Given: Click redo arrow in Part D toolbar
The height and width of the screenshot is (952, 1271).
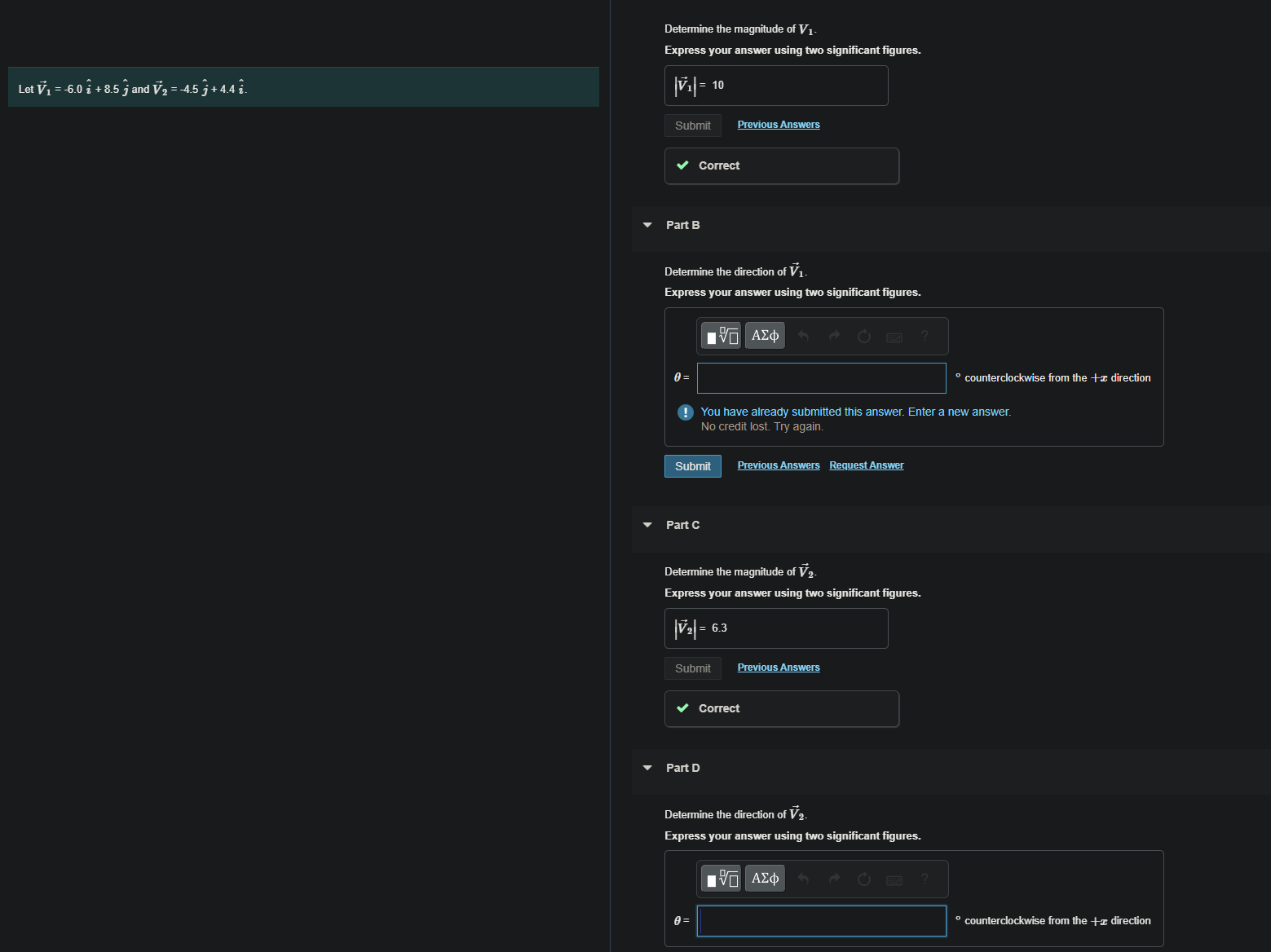Looking at the screenshot, I should 834,879.
